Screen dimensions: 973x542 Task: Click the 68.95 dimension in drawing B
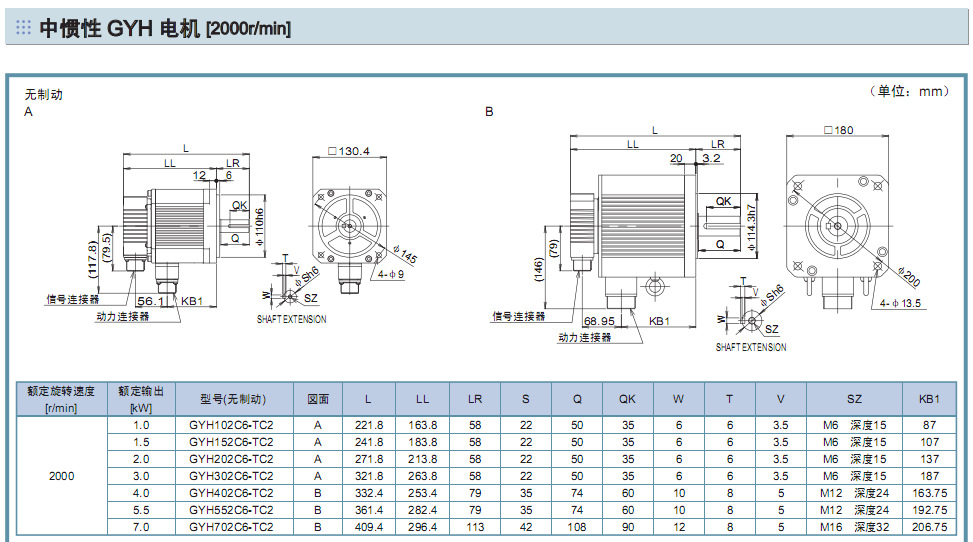[599, 321]
